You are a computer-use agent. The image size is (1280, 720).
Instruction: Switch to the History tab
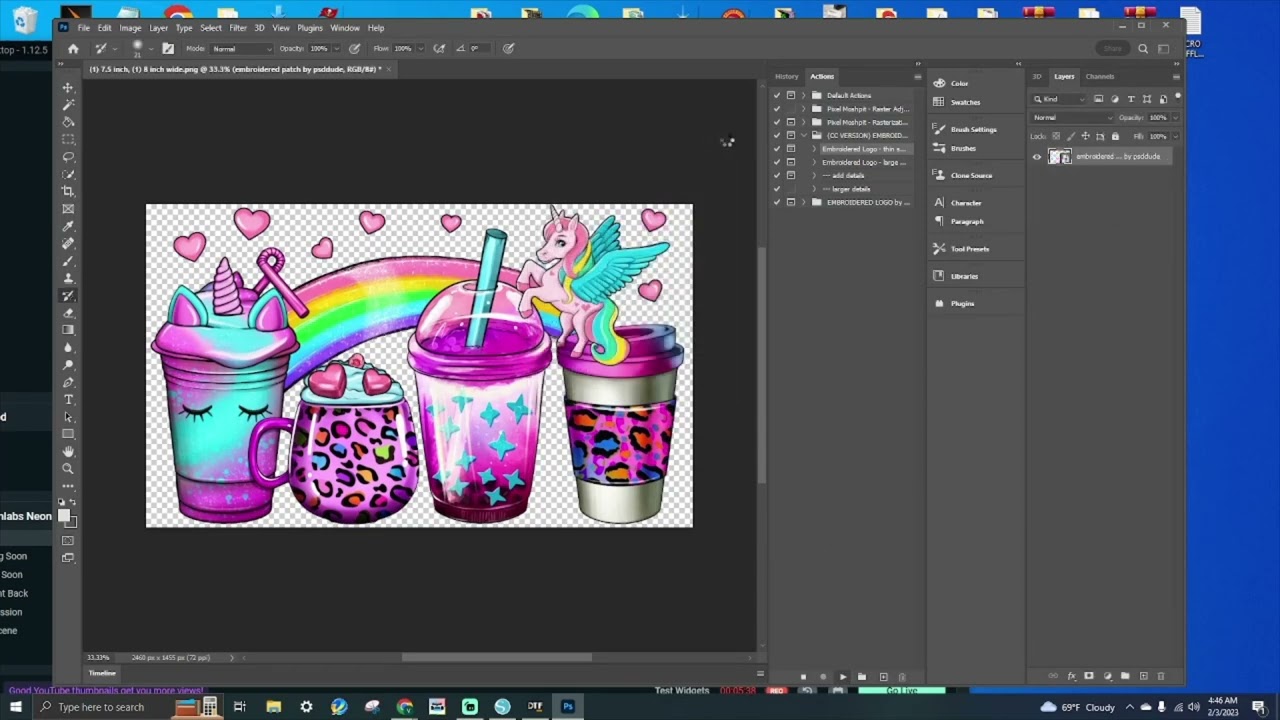787,76
